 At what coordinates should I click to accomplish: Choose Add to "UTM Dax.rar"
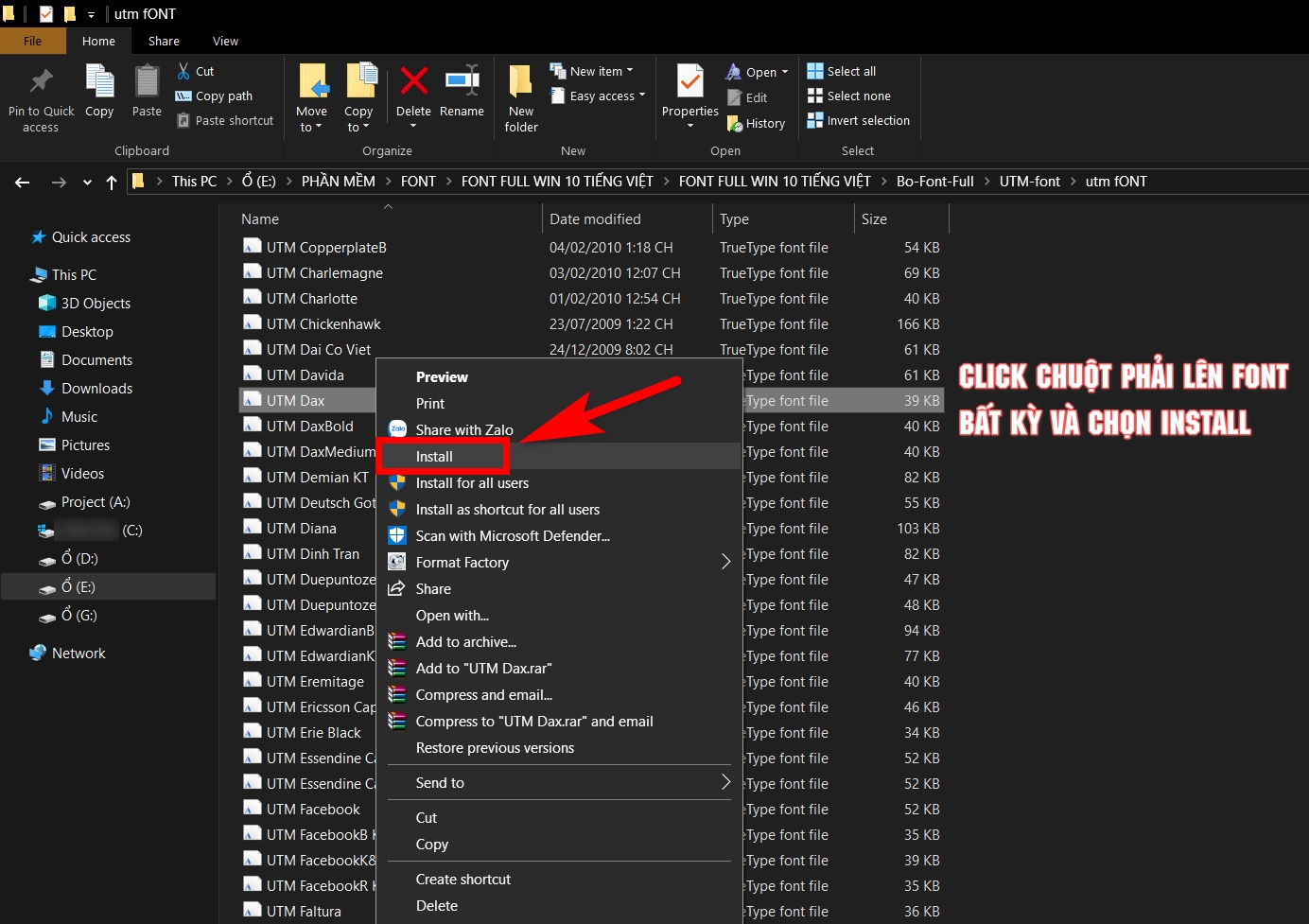(484, 668)
